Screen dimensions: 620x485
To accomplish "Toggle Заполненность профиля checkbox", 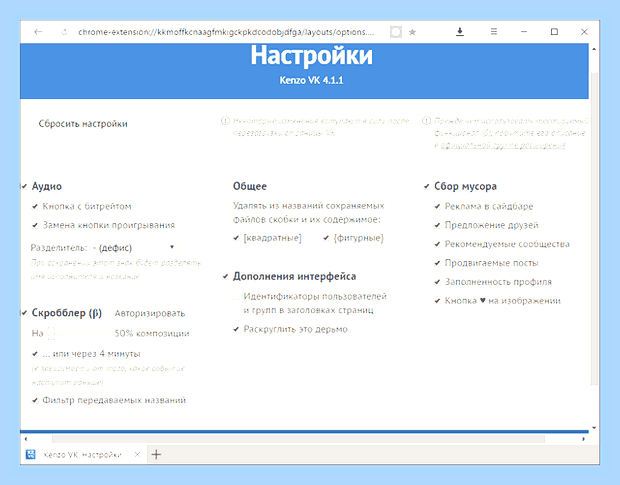I will point(437,282).
